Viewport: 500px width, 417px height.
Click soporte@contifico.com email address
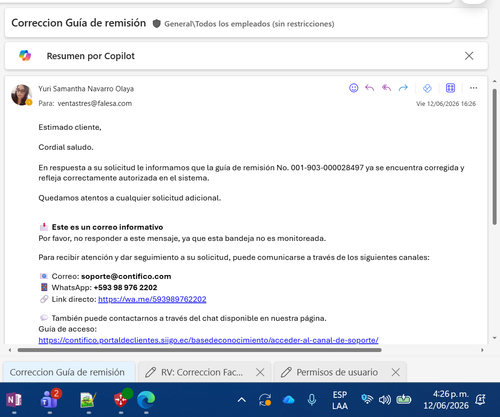coord(126,276)
